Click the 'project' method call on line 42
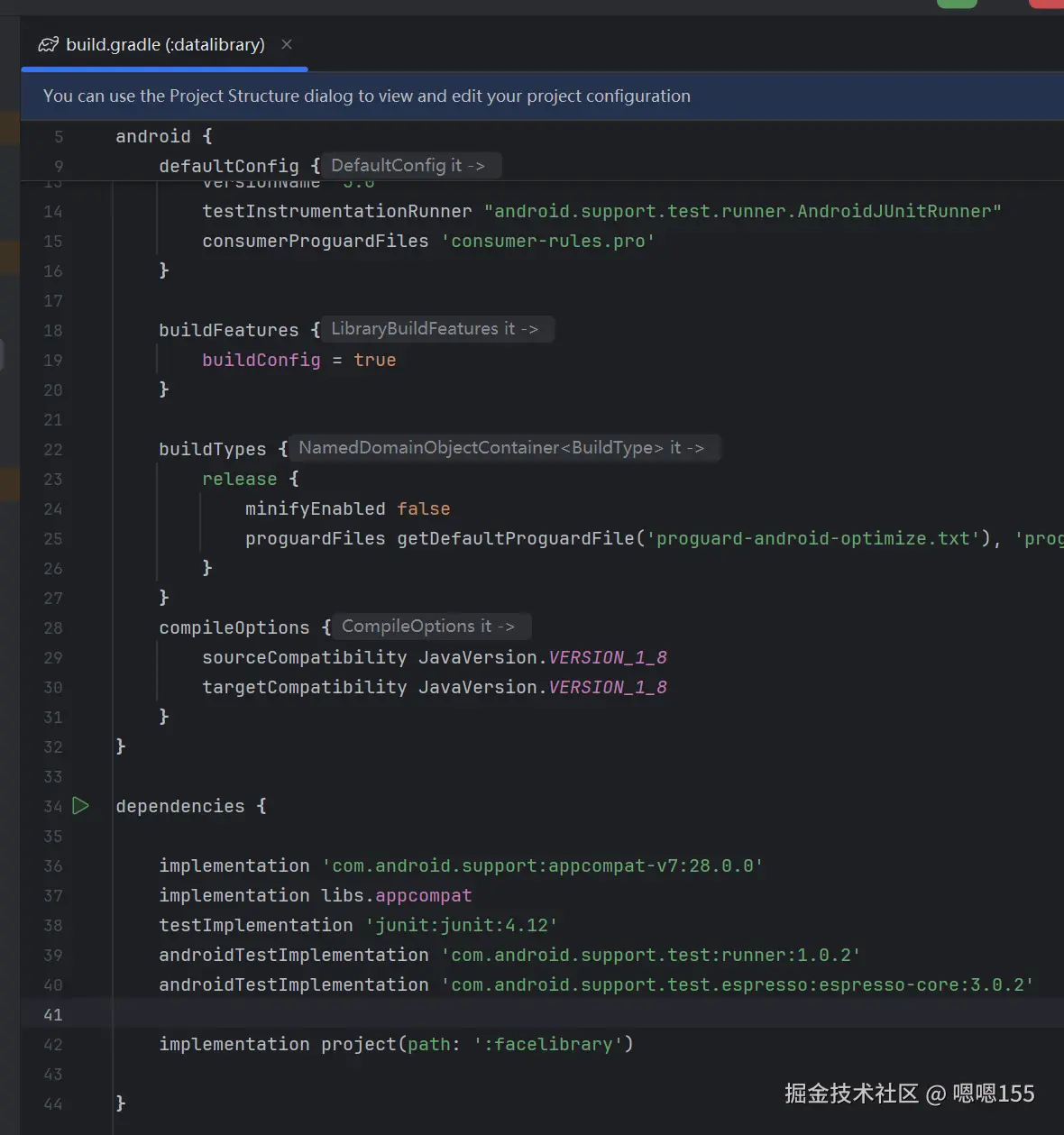The width and height of the screenshot is (1064, 1135). point(359,1044)
